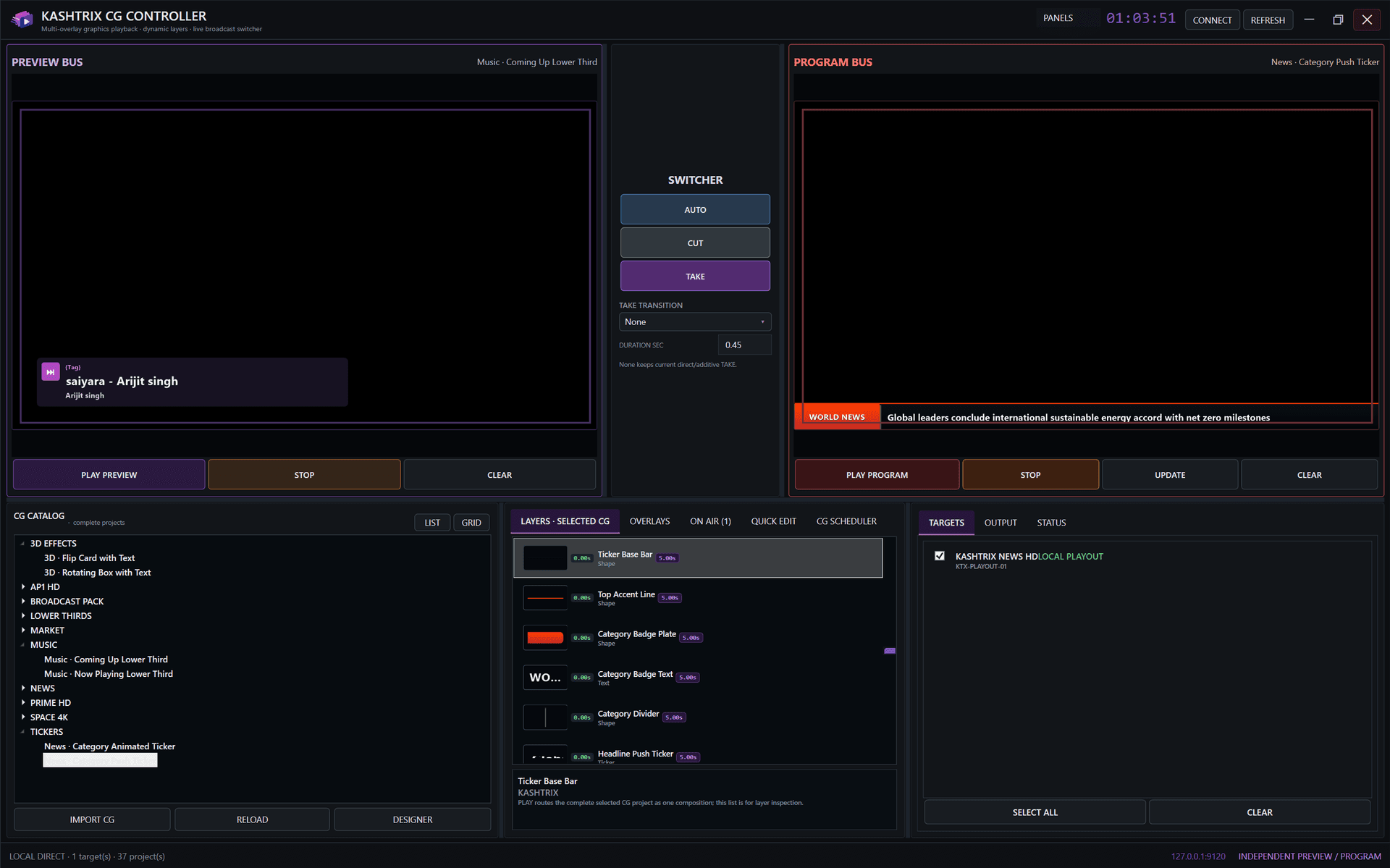Open the QUICK EDIT tab
Screen dimensions: 1390x868
tap(773, 521)
